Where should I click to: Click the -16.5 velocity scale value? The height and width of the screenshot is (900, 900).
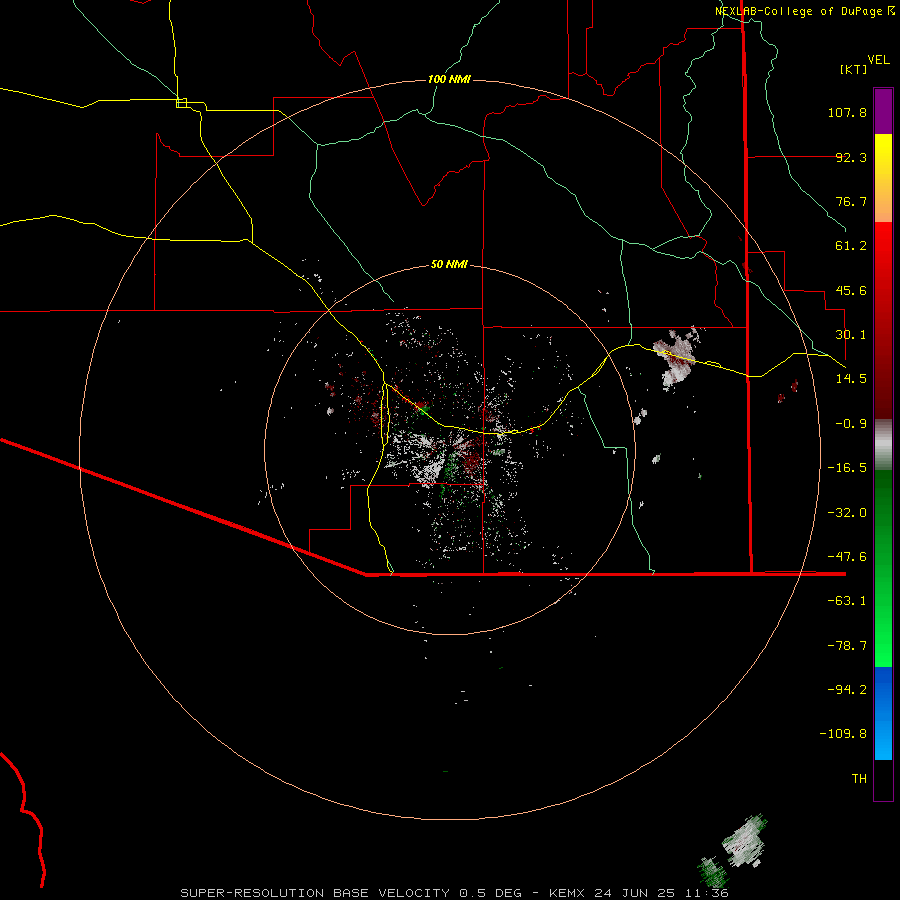point(847,468)
